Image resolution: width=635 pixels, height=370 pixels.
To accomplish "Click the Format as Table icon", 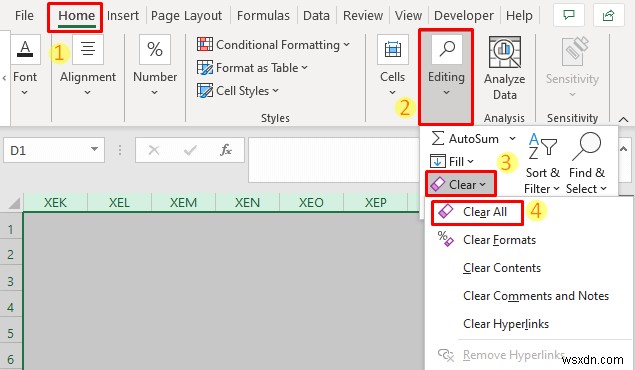I will coord(205,68).
